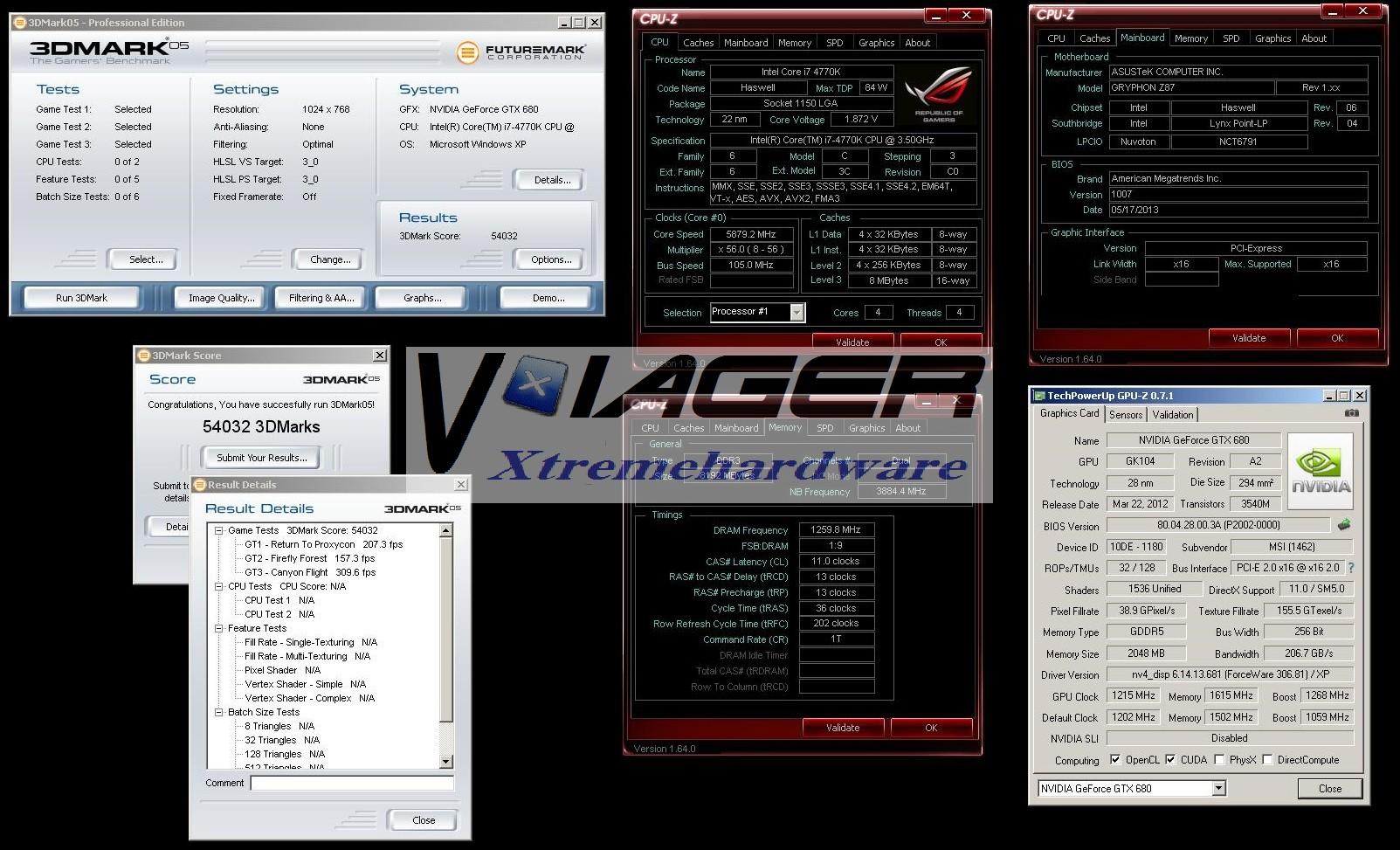Click OK in CPU-Z memory window
This screenshot has height=850, width=1400.
pos(931,728)
